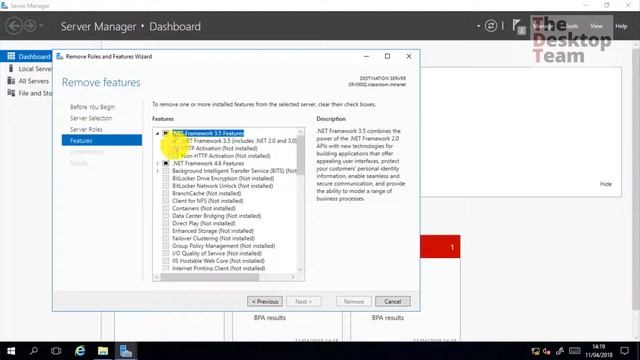Refresh the Server Manager dashboard
This screenshot has height=360, width=640.
pyautogui.click(x=491, y=26)
